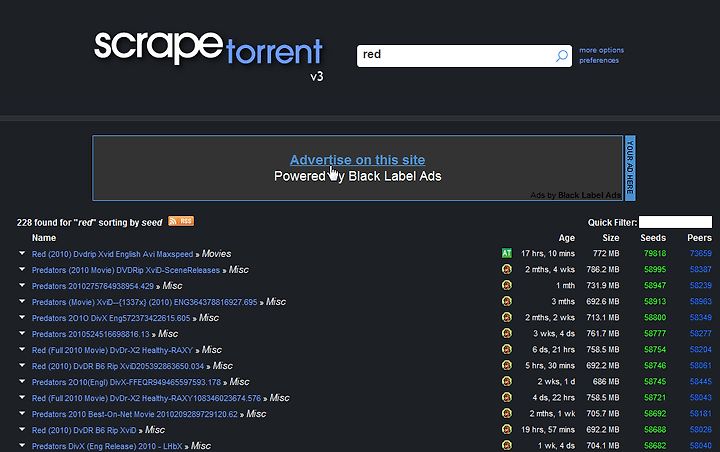This screenshot has width=720, height=452.
Task: Expand Predators 2010275764938954.429 row arrow
Action: 22,285
